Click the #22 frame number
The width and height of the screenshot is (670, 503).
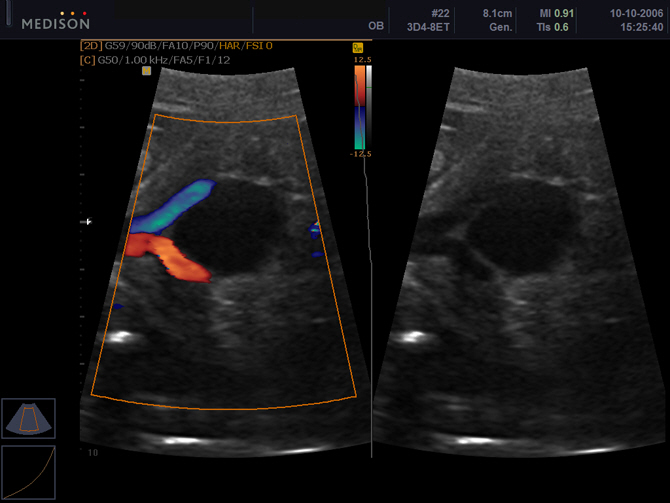point(440,13)
